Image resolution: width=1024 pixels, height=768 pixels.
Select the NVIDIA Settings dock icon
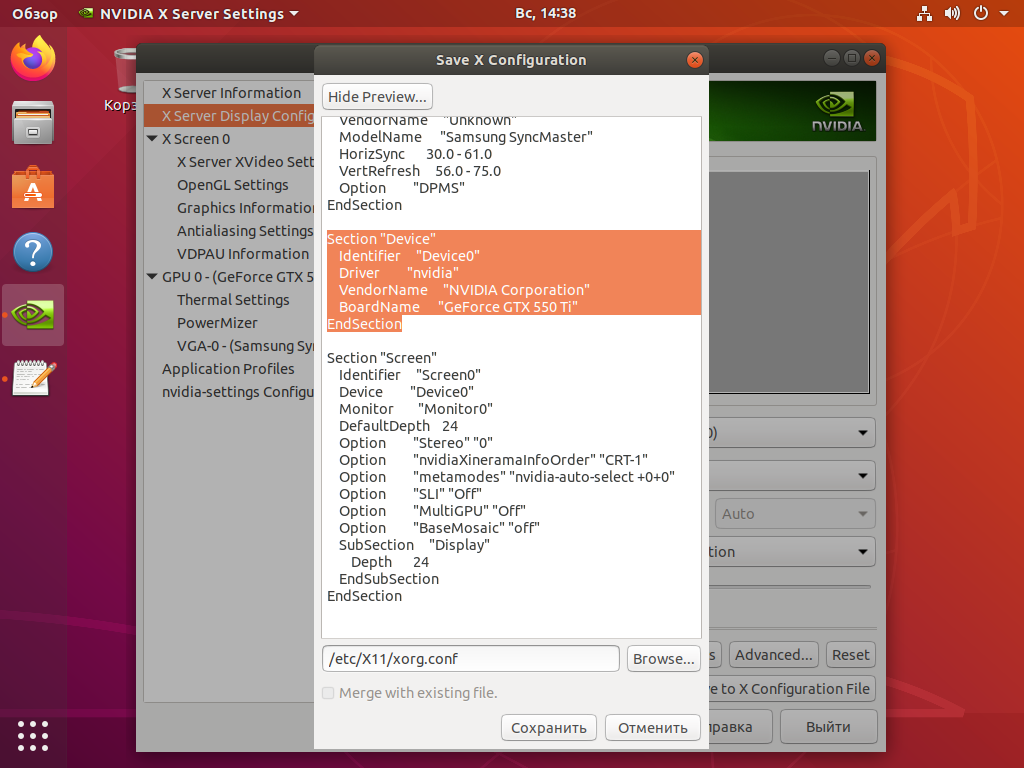33,315
